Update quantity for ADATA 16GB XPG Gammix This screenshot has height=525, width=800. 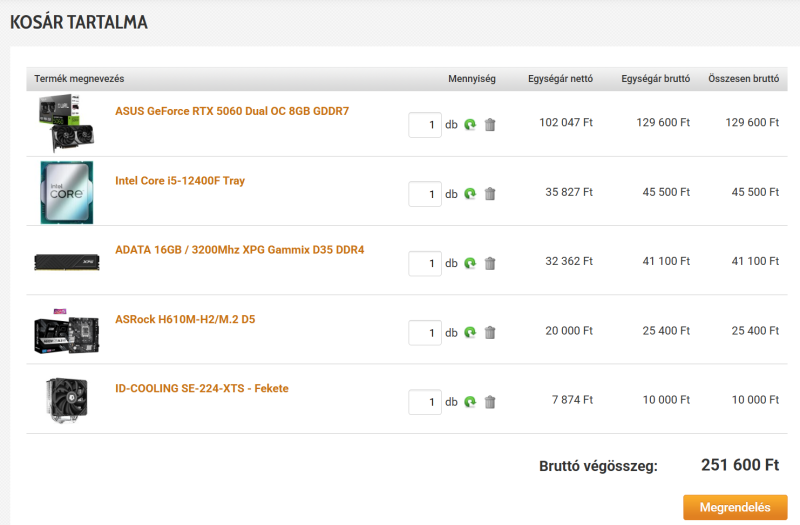(470, 263)
